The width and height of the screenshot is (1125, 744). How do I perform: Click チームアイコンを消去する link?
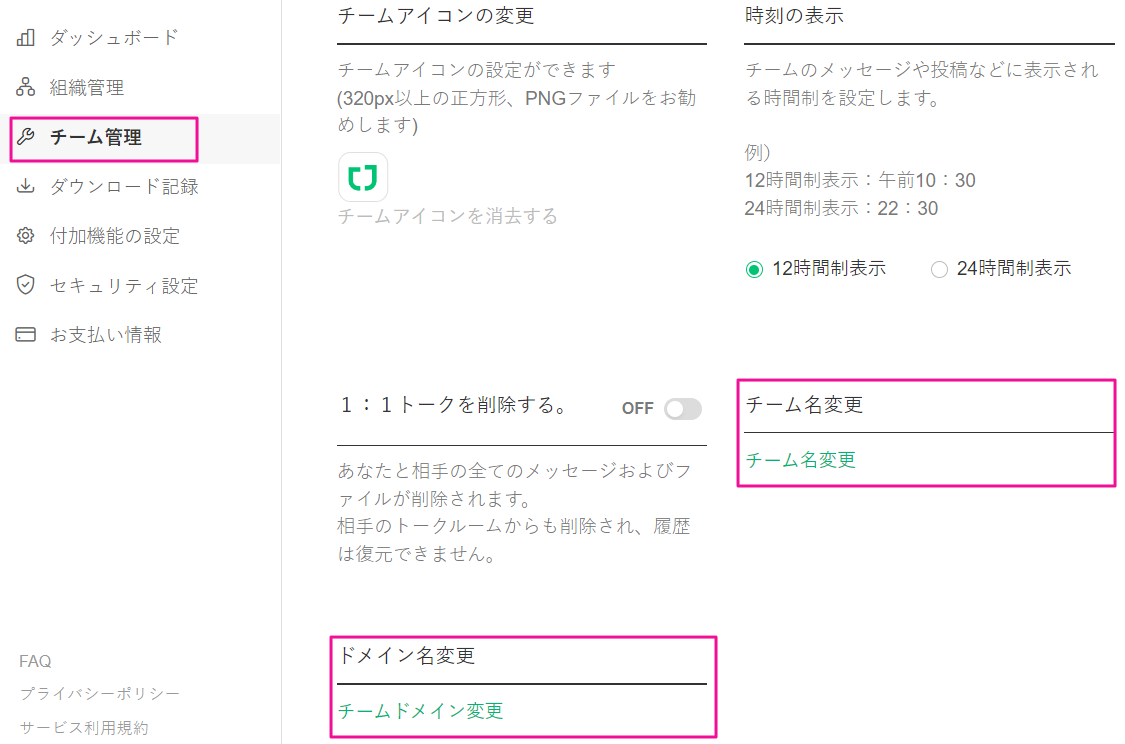point(447,216)
